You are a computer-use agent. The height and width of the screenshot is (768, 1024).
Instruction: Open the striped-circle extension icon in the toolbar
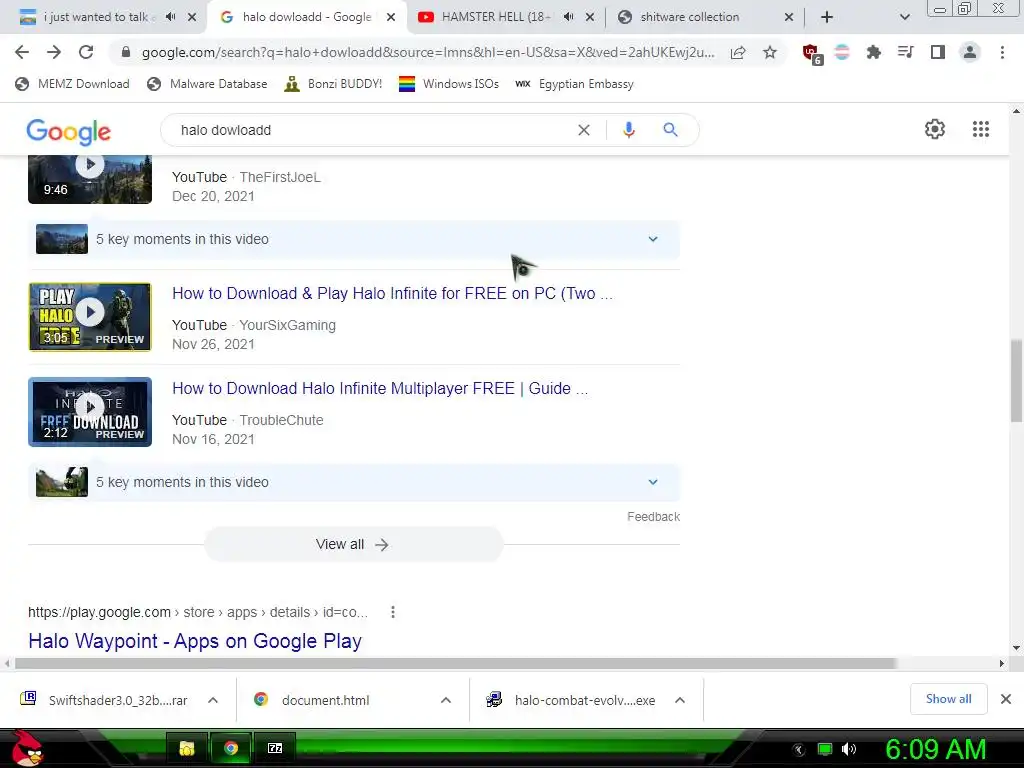tap(842, 52)
